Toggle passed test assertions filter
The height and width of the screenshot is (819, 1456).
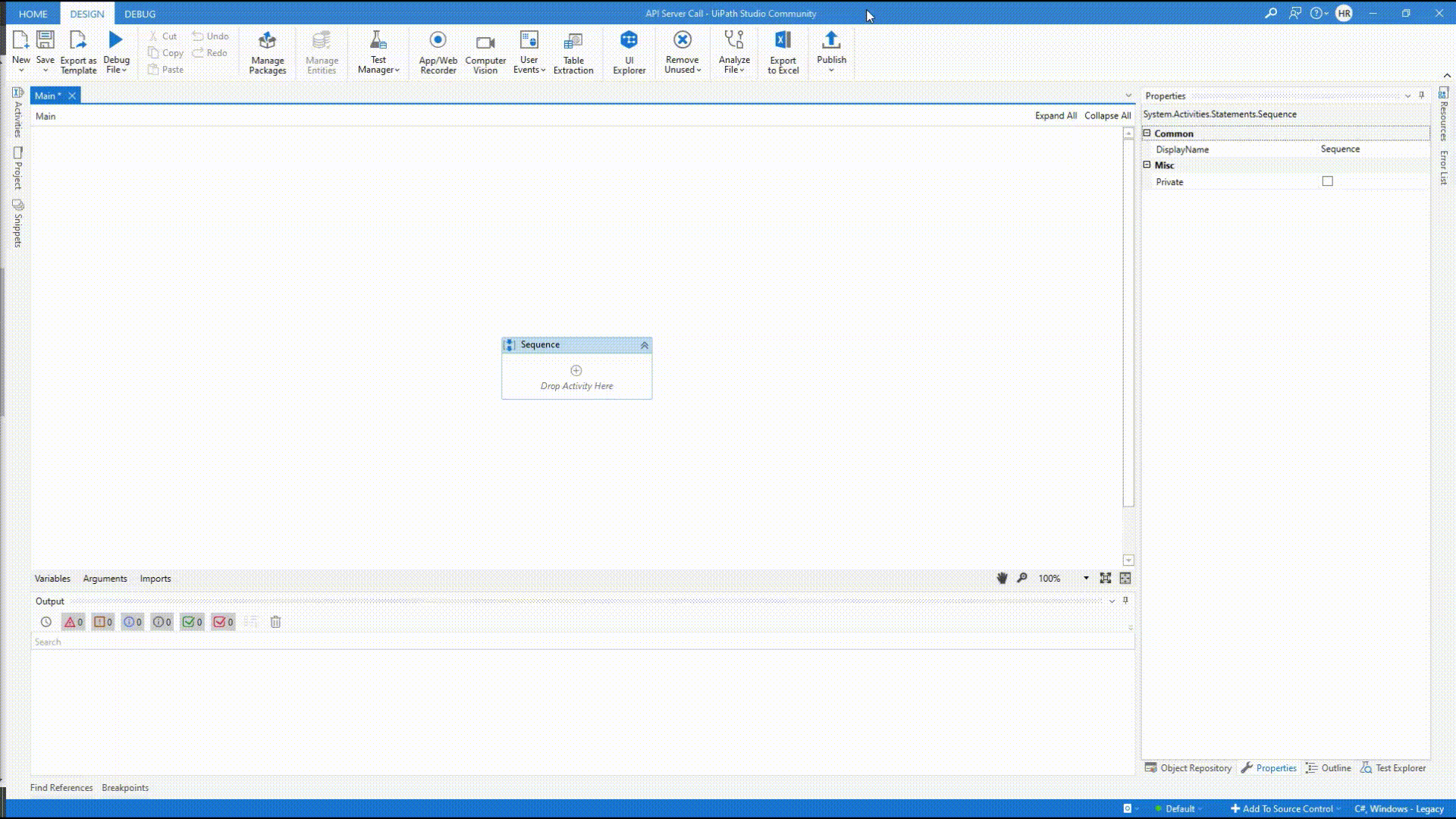click(x=192, y=622)
